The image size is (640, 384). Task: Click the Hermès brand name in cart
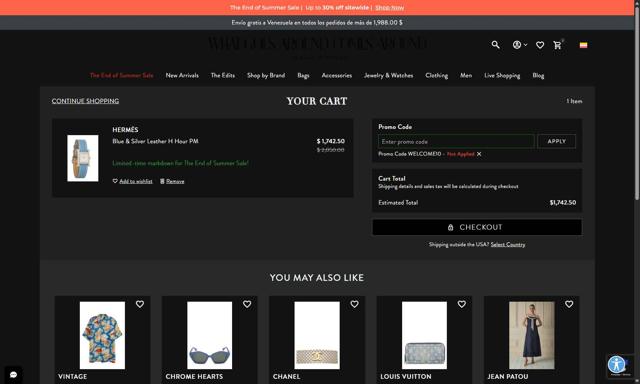tap(125, 130)
